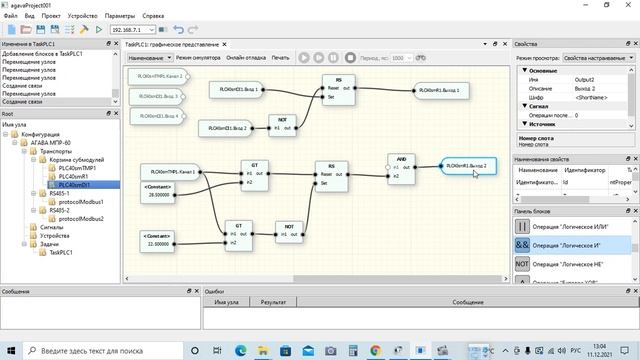Screen dimensions: 640x360
Task: Select protocolModbus1 tree item
Action: 81,202
